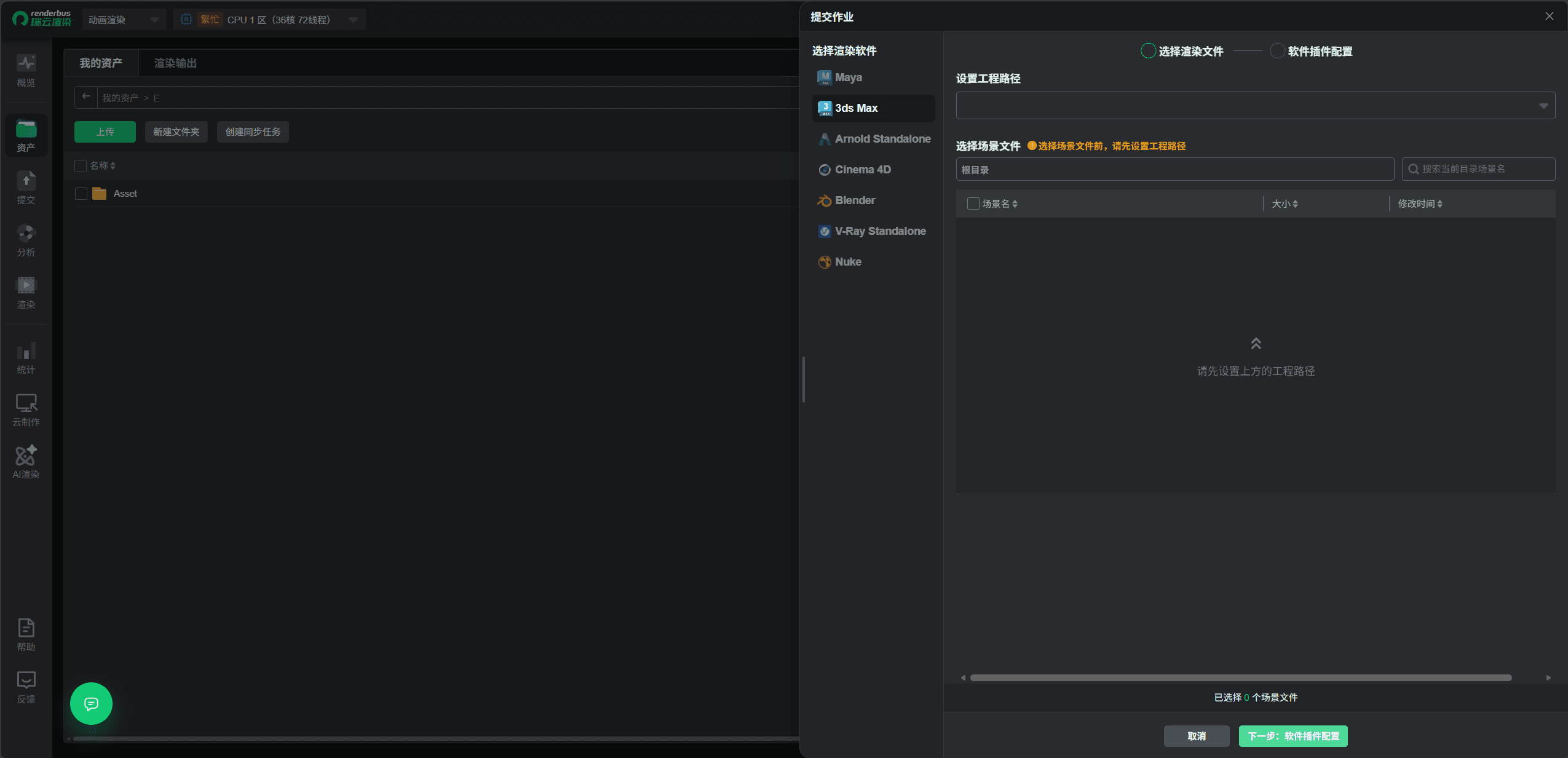Choose Nuke as render software
The height and width of the screenshot is (758, 1568).
873,262
